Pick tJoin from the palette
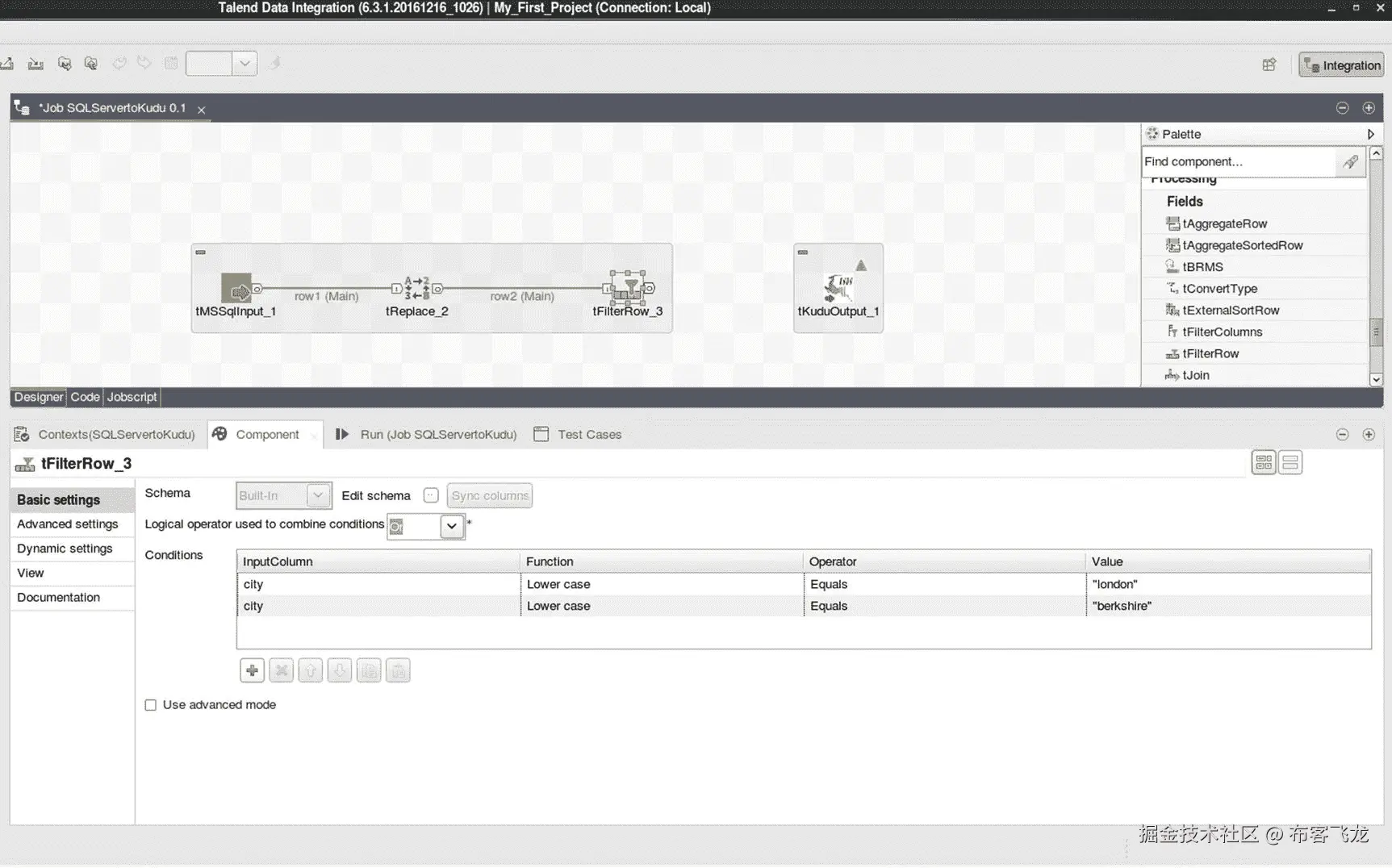Viewport: 1392px width, 868px height. tap(1188, 376)
